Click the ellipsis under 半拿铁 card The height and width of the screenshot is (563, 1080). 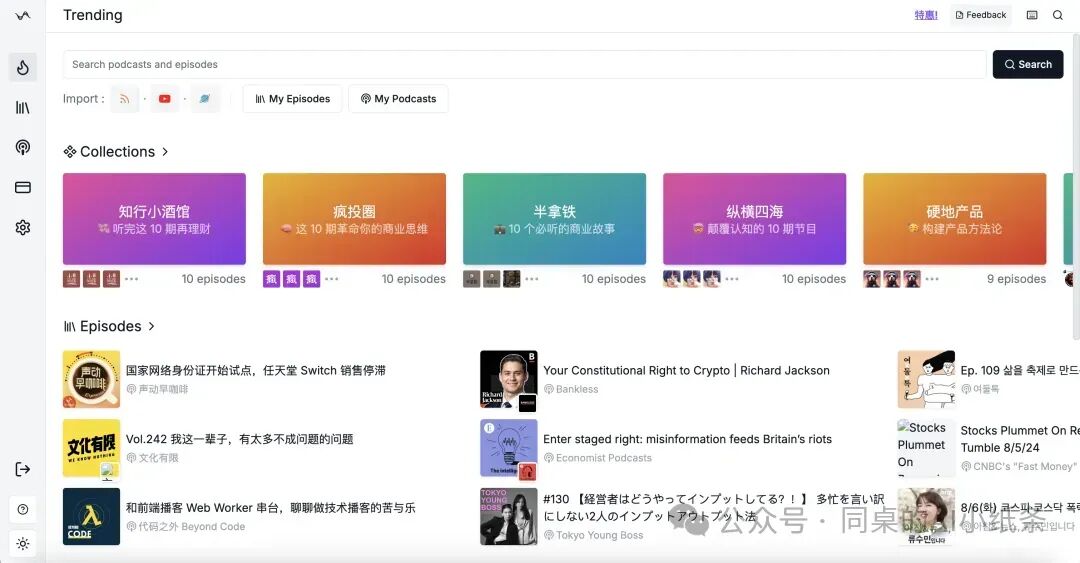point(532,279)
